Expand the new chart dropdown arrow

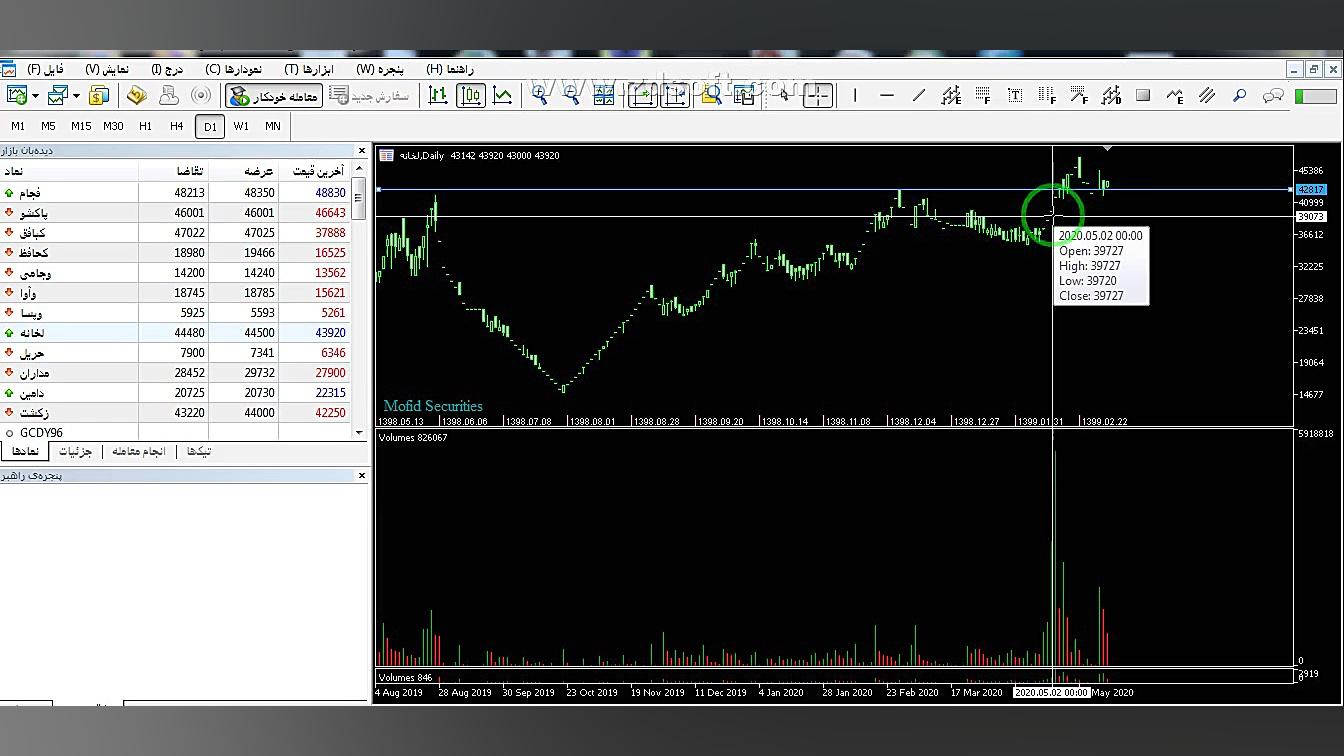point(35,96)
